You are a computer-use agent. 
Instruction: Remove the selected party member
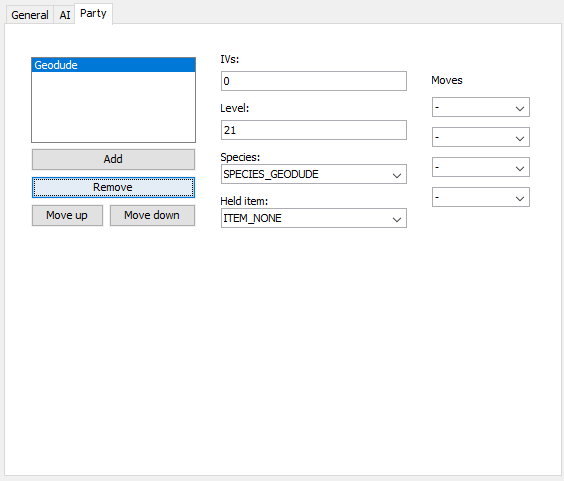(113, 187)
